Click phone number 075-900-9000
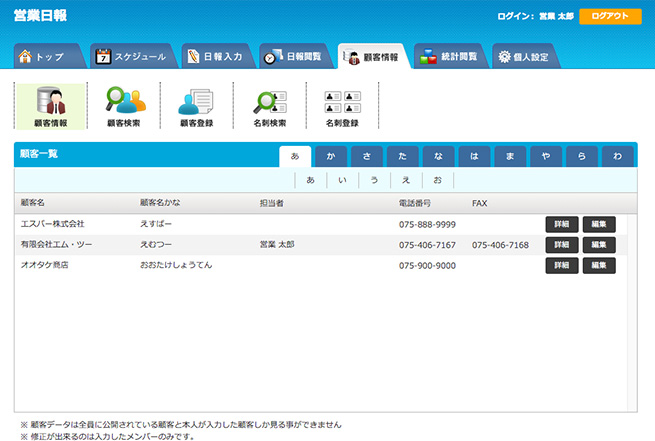Image resolution: width=655 pixels, height=441 pixels. click(427, 266)
